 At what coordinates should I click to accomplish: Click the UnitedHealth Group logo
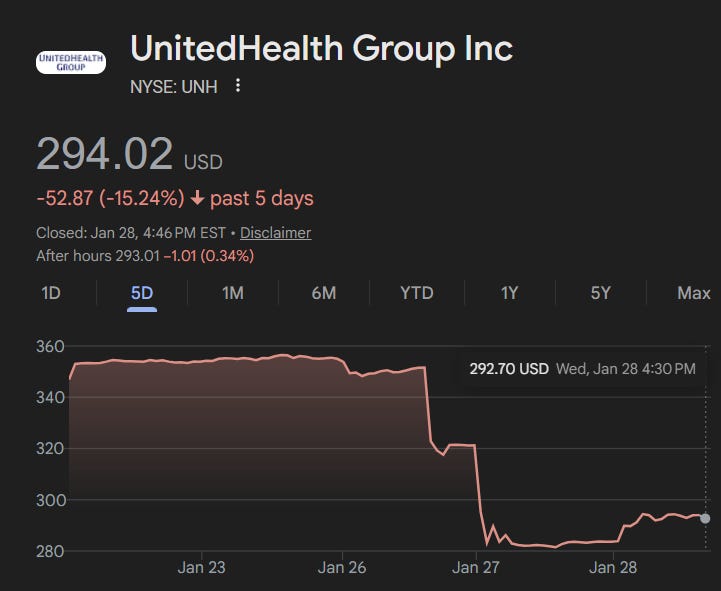coord(71,62)
